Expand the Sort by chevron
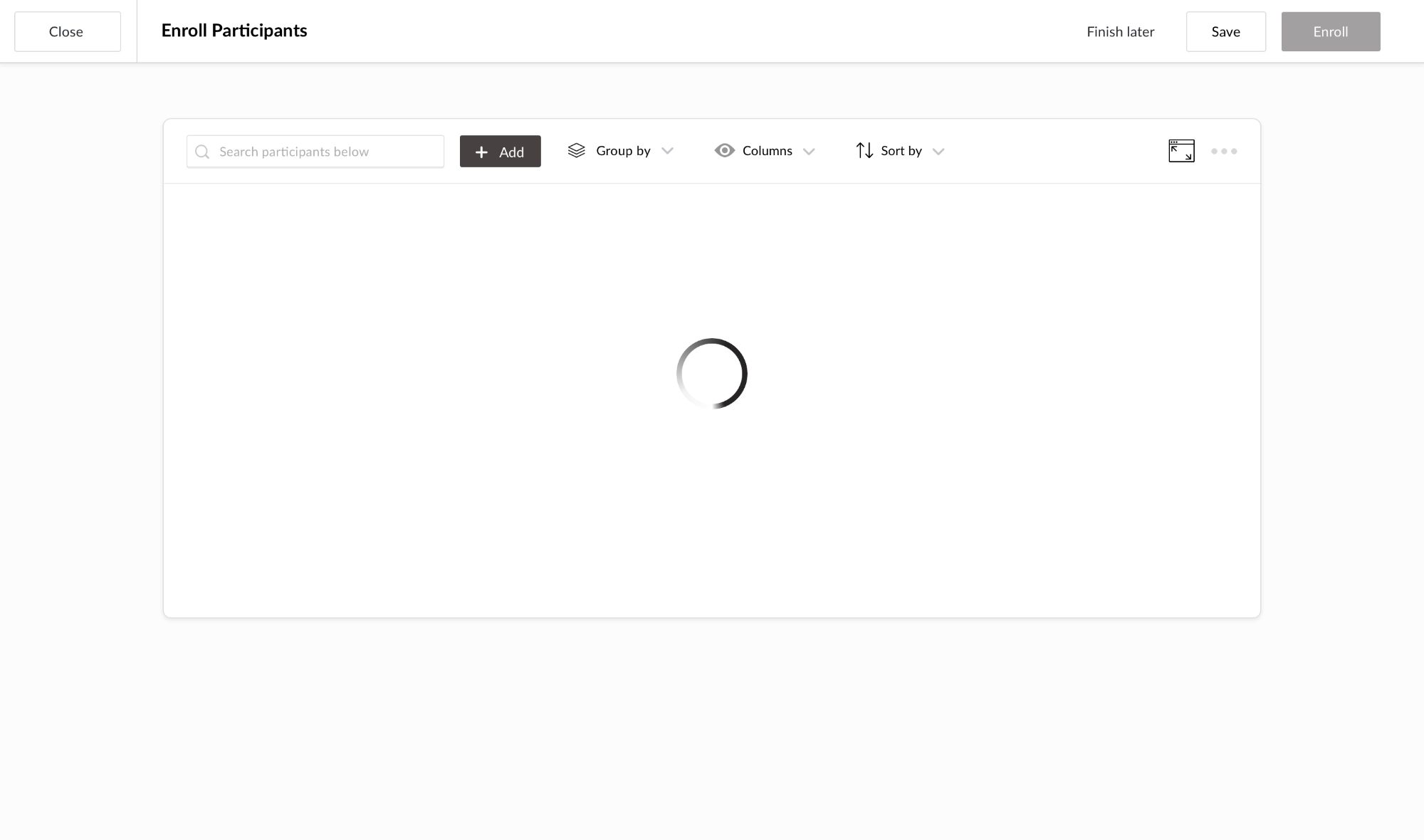Screen dimensions: 1424x840 [938, 151]
